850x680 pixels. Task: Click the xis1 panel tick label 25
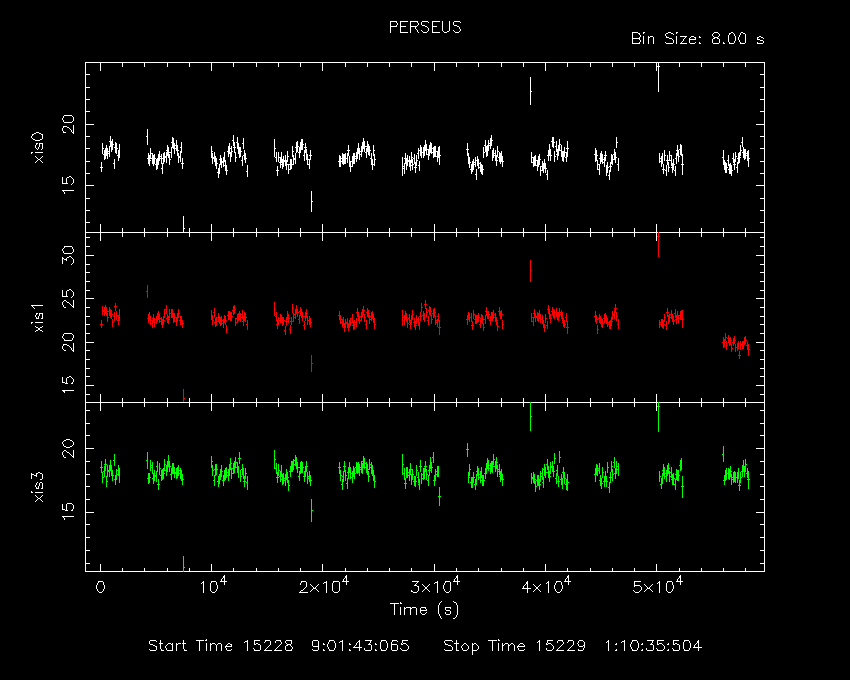click(x=69, y=299)
